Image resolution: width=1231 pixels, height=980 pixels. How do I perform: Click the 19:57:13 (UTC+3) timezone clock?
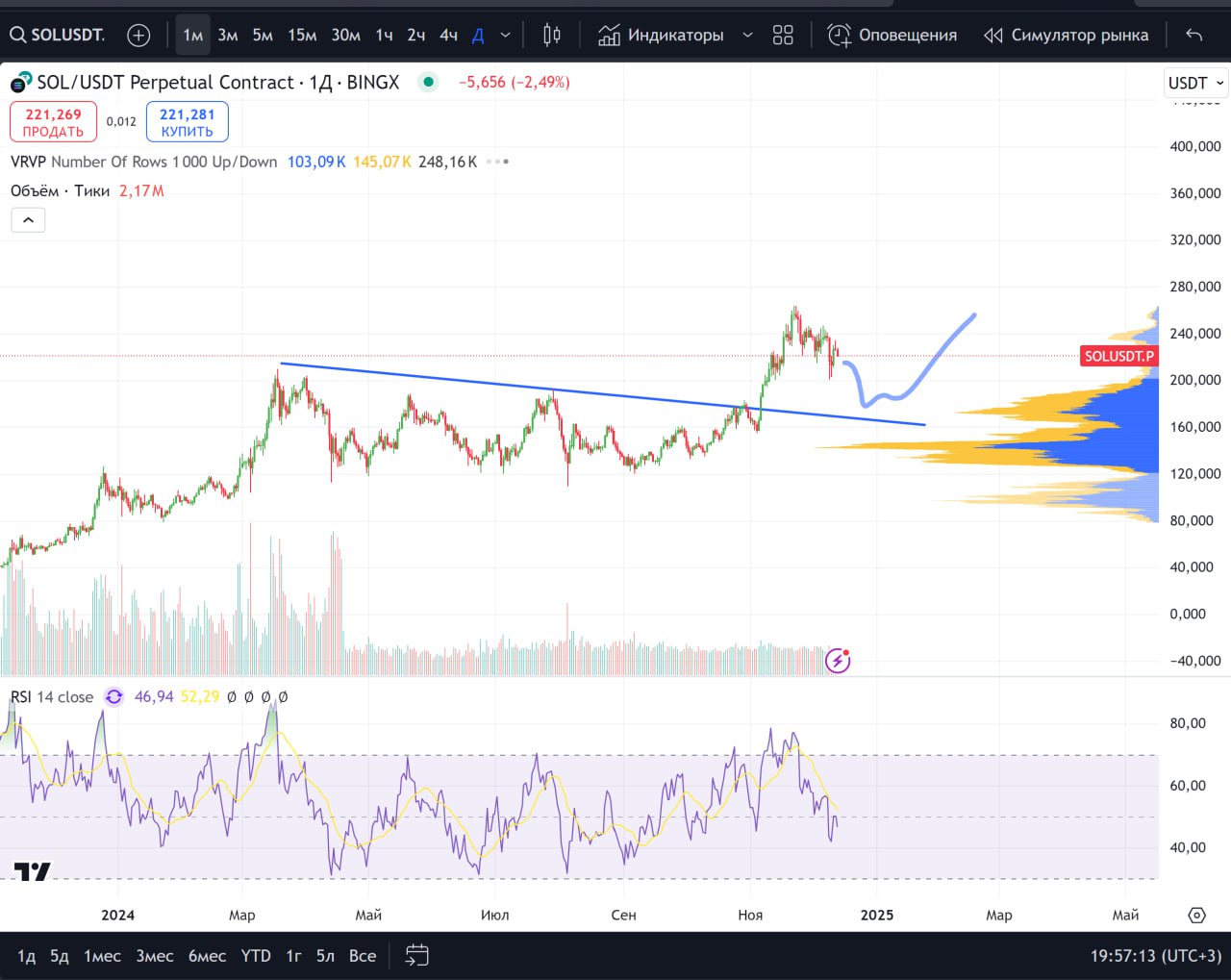(x=1156, y=956)
